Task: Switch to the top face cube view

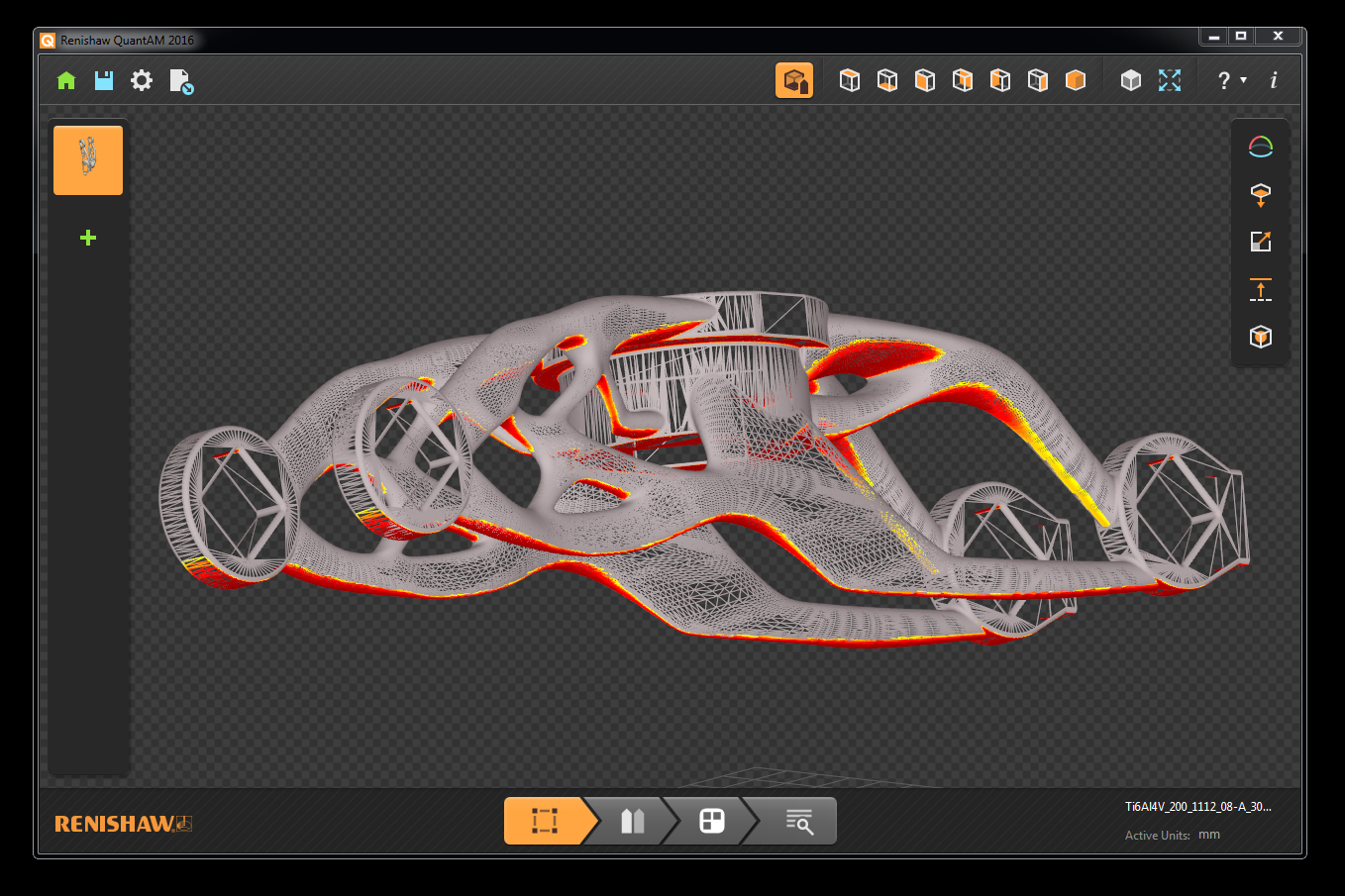Action: [850, 80]
